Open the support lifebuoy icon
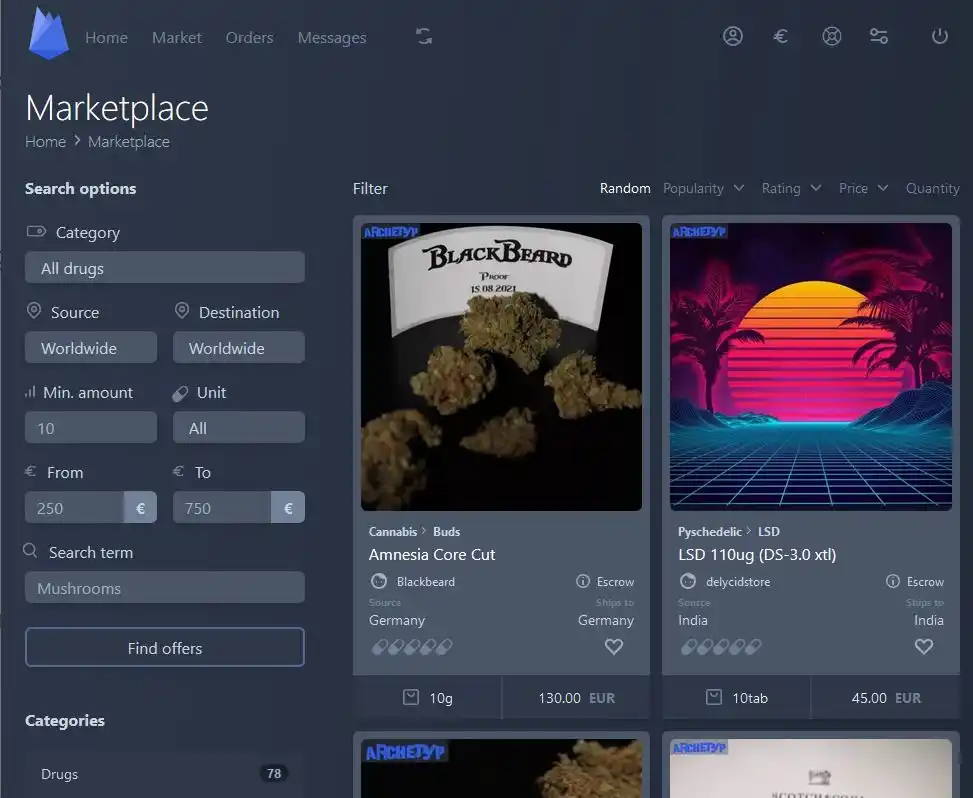 click(x=831, y=36)
